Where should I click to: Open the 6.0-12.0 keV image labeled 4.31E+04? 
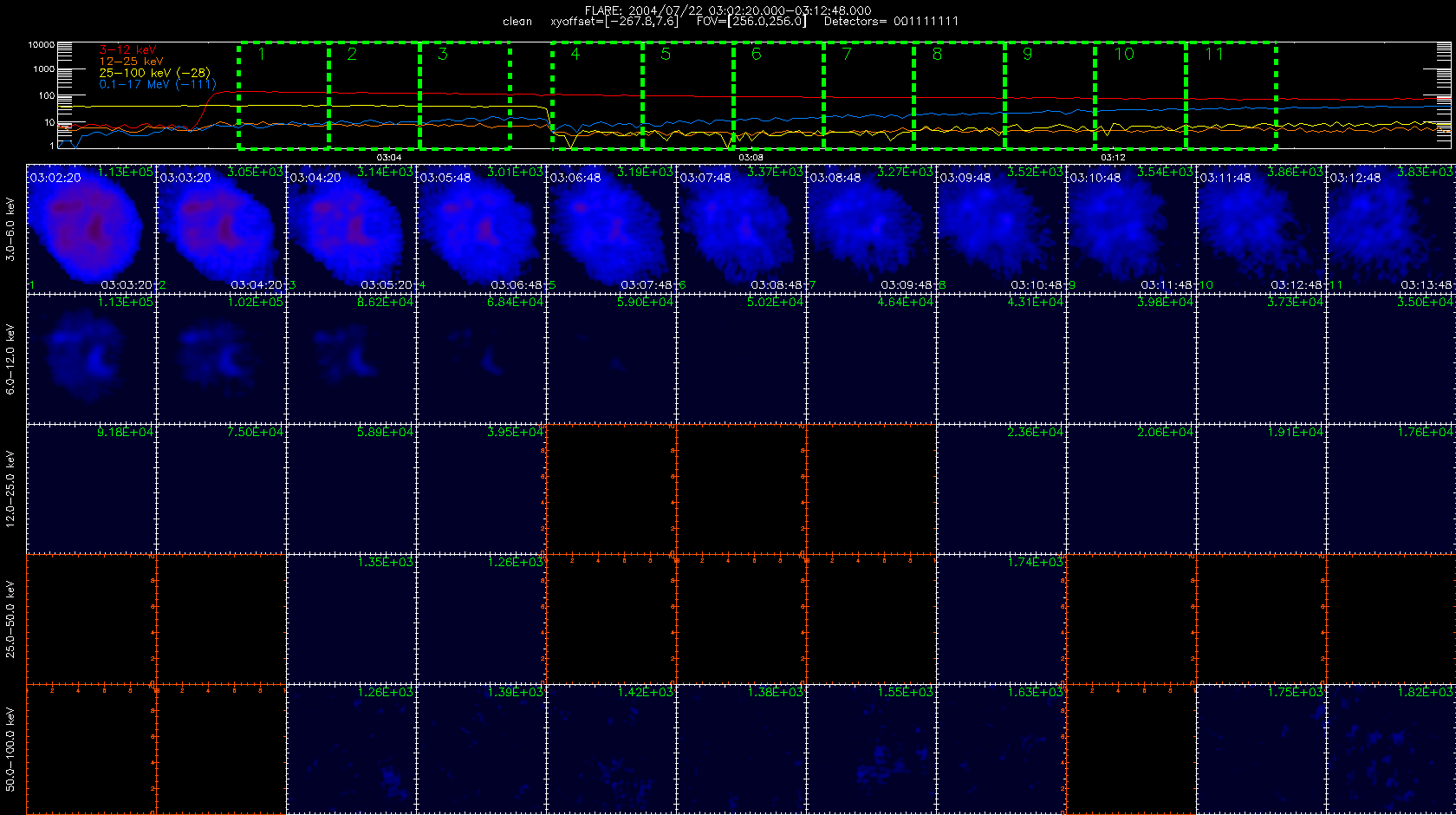coord(1001,359)
